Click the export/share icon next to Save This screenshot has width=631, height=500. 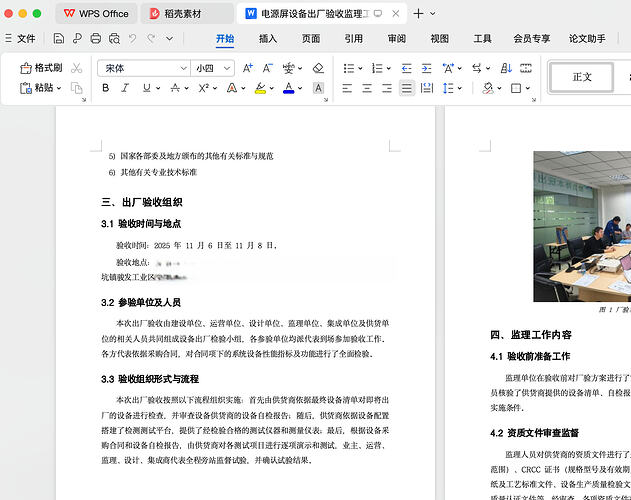(x=77, y=39)
